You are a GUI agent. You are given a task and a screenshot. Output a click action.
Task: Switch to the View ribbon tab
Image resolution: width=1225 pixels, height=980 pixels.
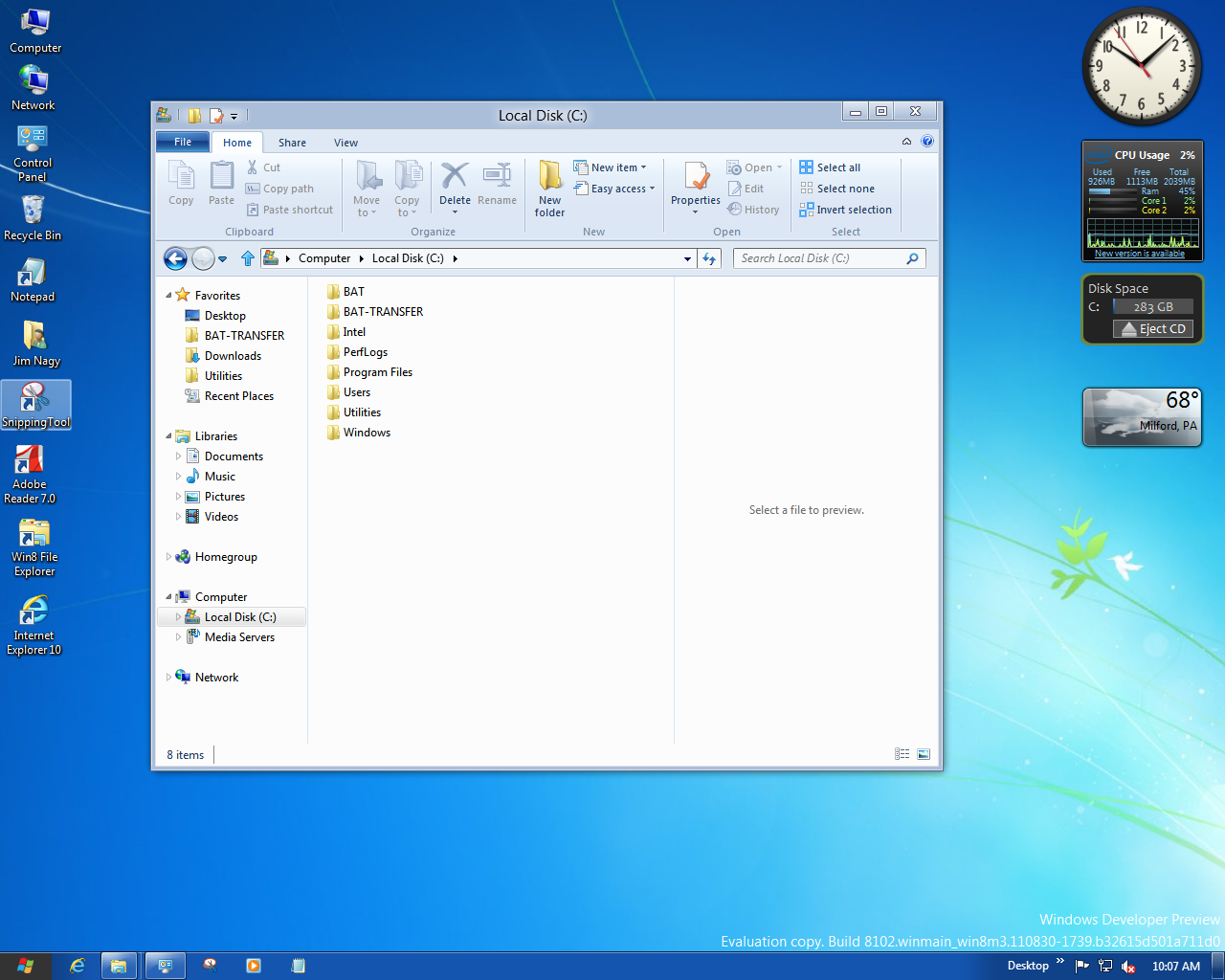(x=345, y=143)
